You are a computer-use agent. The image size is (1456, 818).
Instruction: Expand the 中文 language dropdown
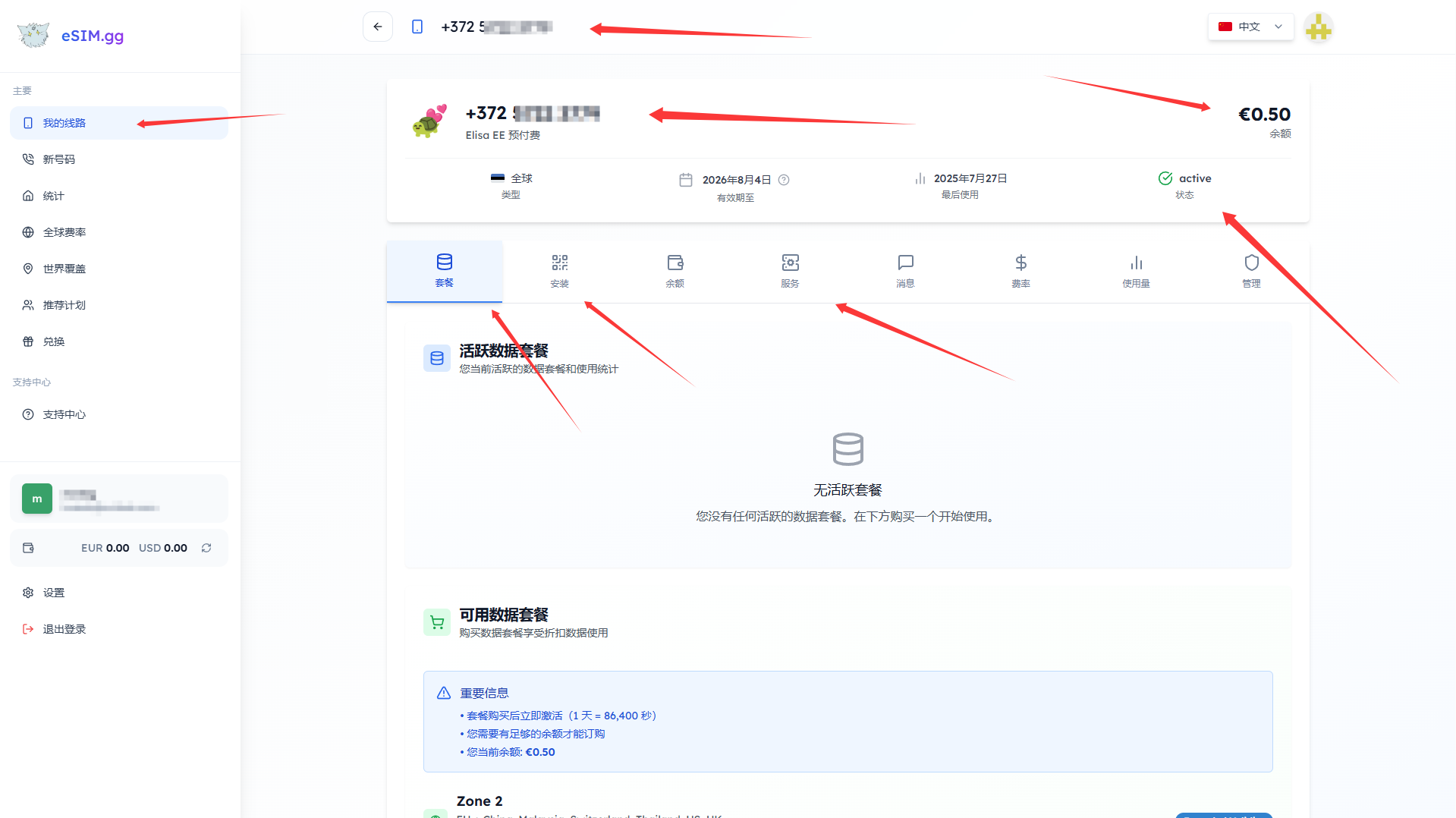1250,27
